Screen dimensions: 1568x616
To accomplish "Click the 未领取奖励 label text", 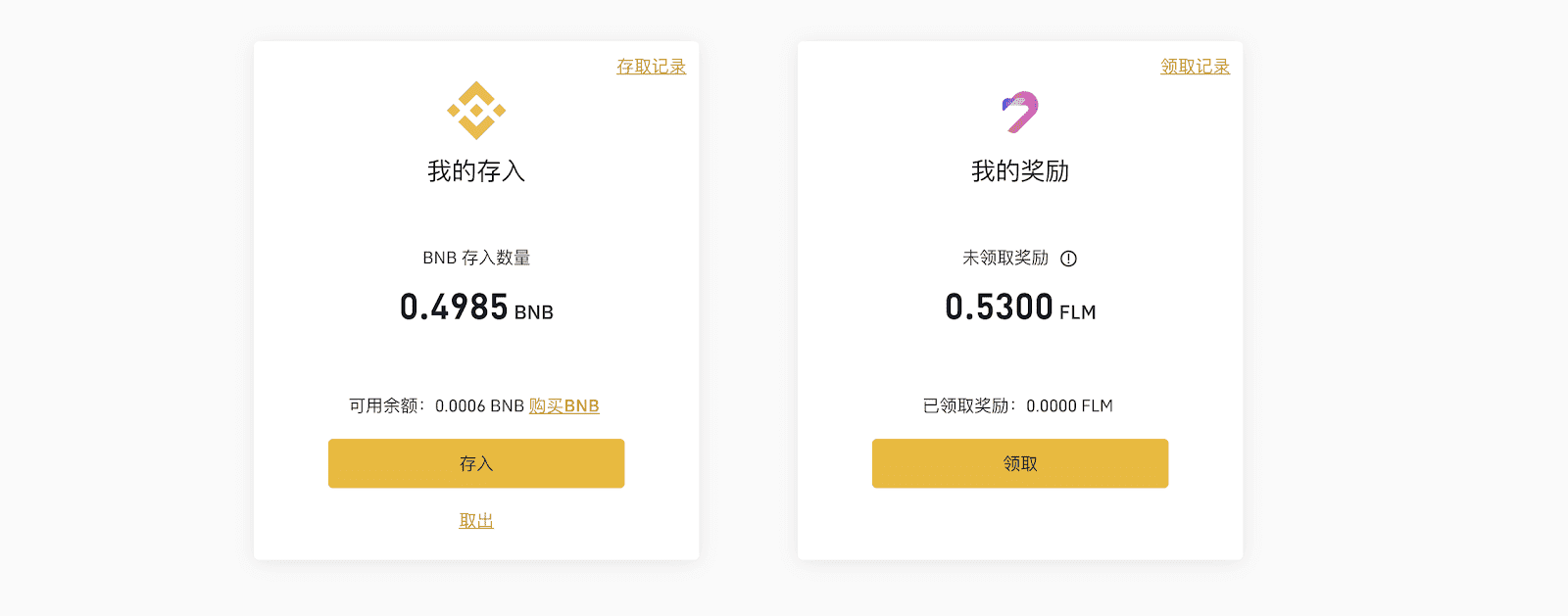I will (1005, 258).
